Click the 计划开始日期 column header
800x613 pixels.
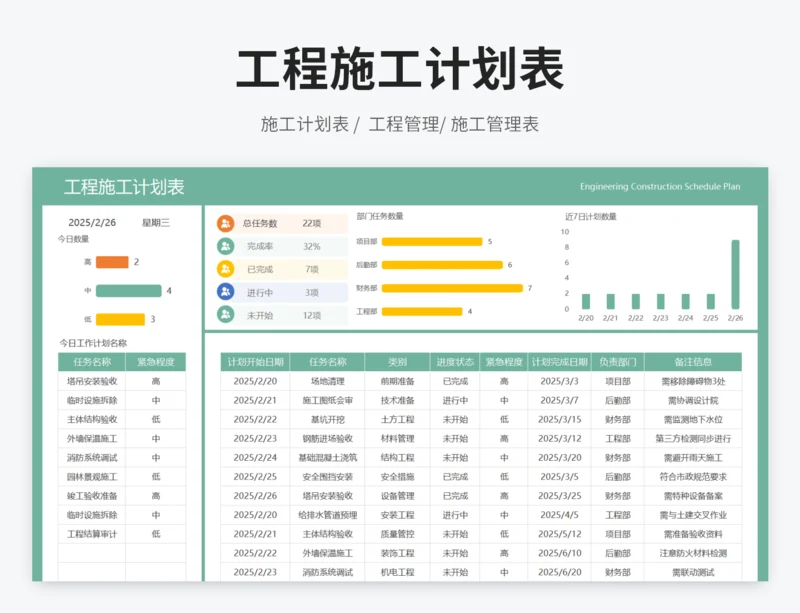(x=255, y=362)
